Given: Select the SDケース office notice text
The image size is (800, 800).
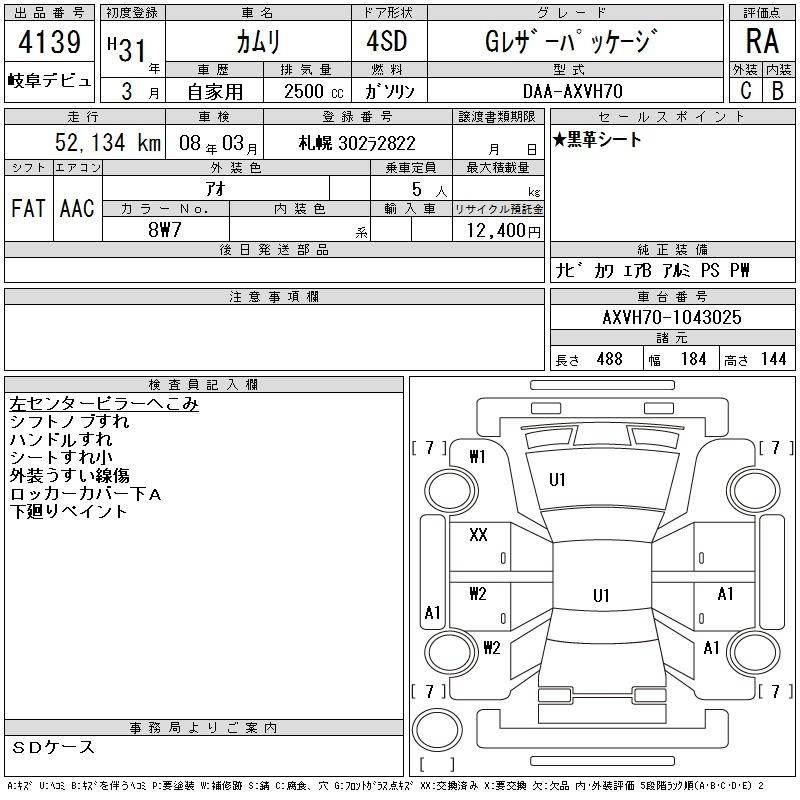Looking at the screenshot, I should [x=54, y=747].
